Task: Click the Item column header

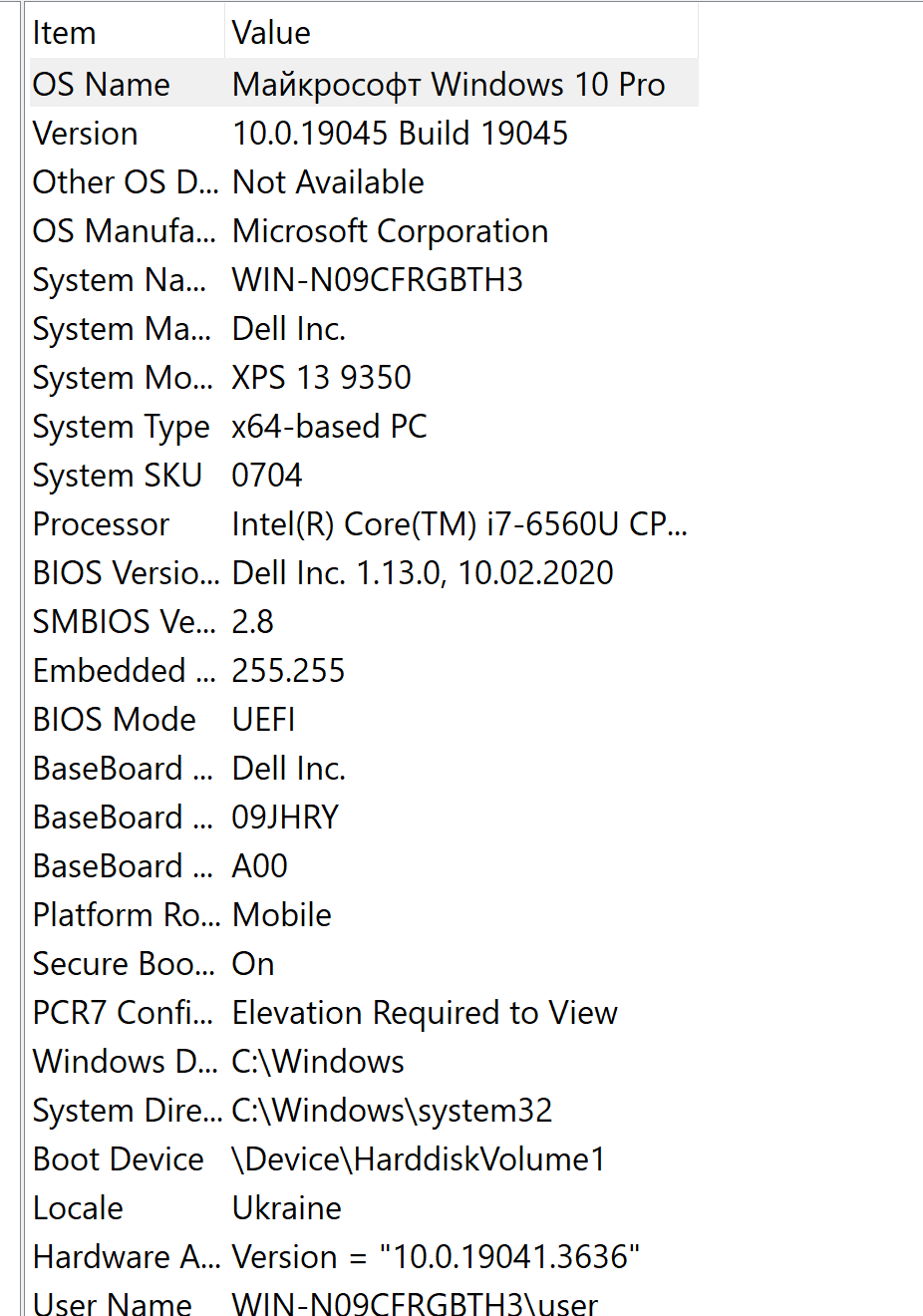Action: tap(127, 33)
